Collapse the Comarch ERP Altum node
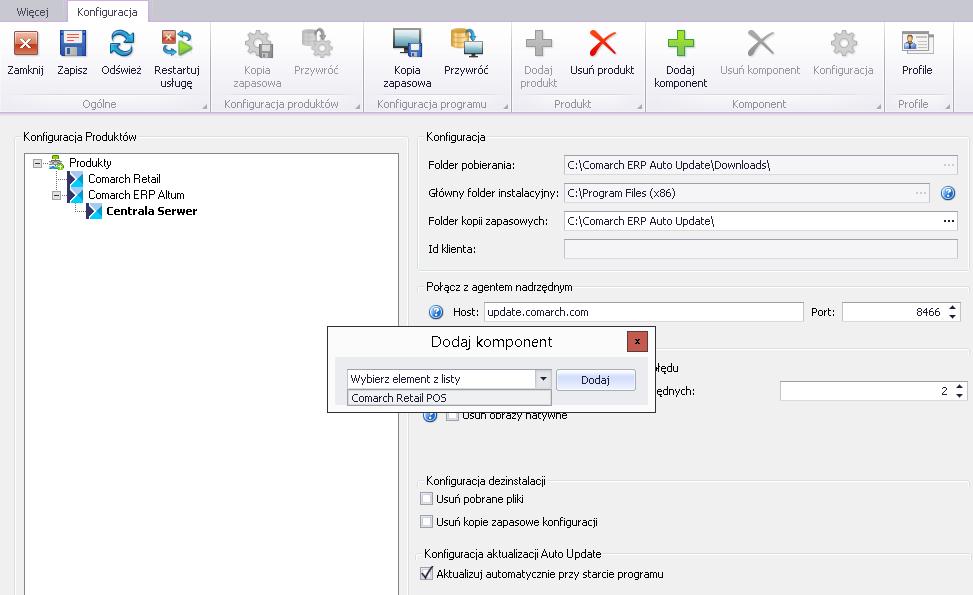 (x=56, y=195)
